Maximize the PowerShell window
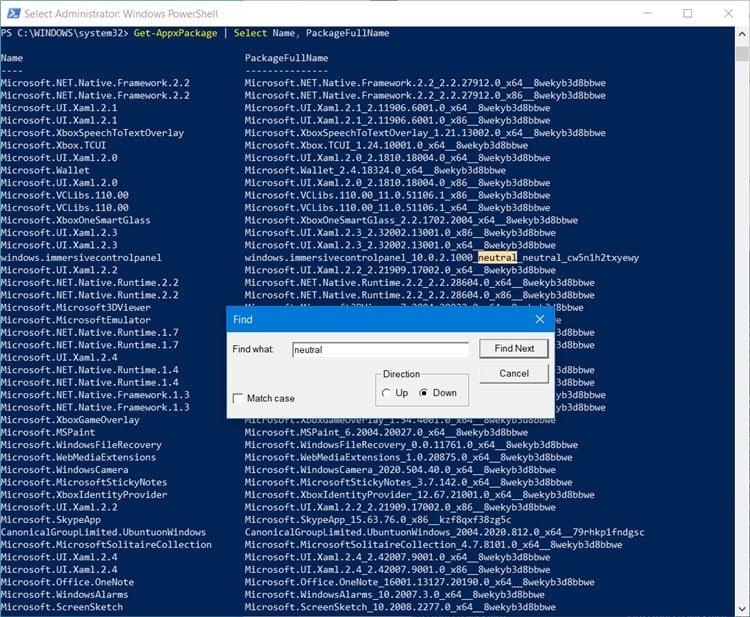Image resolution: width=750 pixels, height=617 pixels. point(687,13)
